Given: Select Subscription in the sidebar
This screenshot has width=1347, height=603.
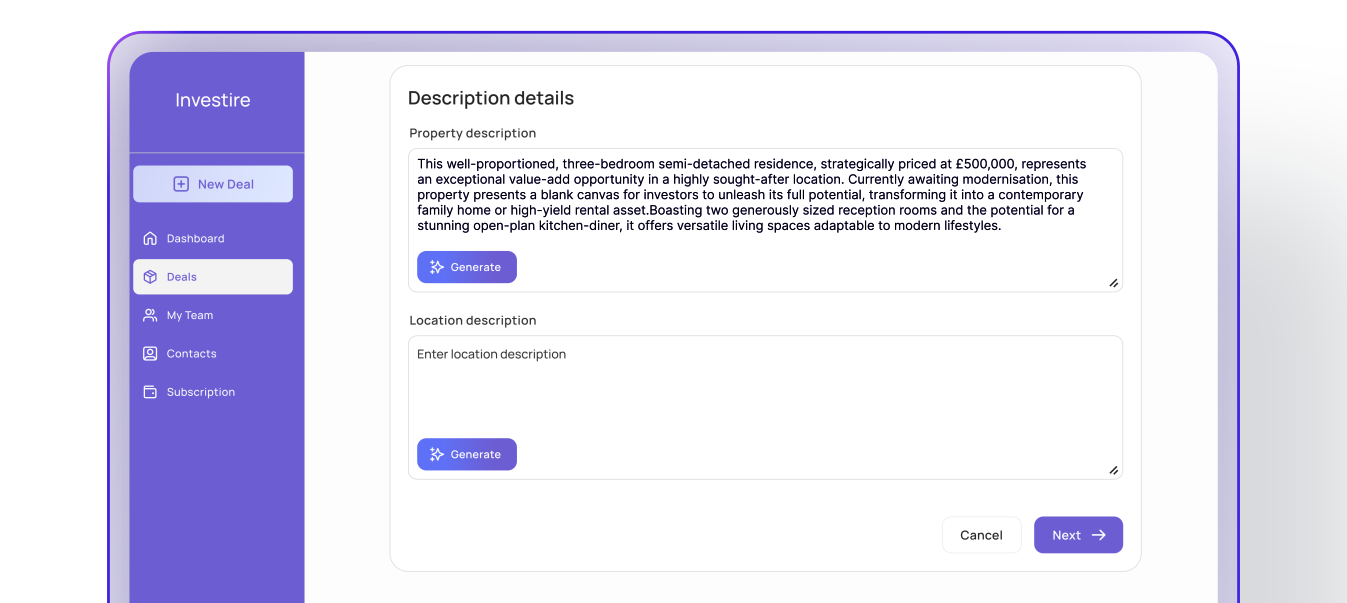Looking at the screenshot, I should pyautogui.click(x=200, y=392).
